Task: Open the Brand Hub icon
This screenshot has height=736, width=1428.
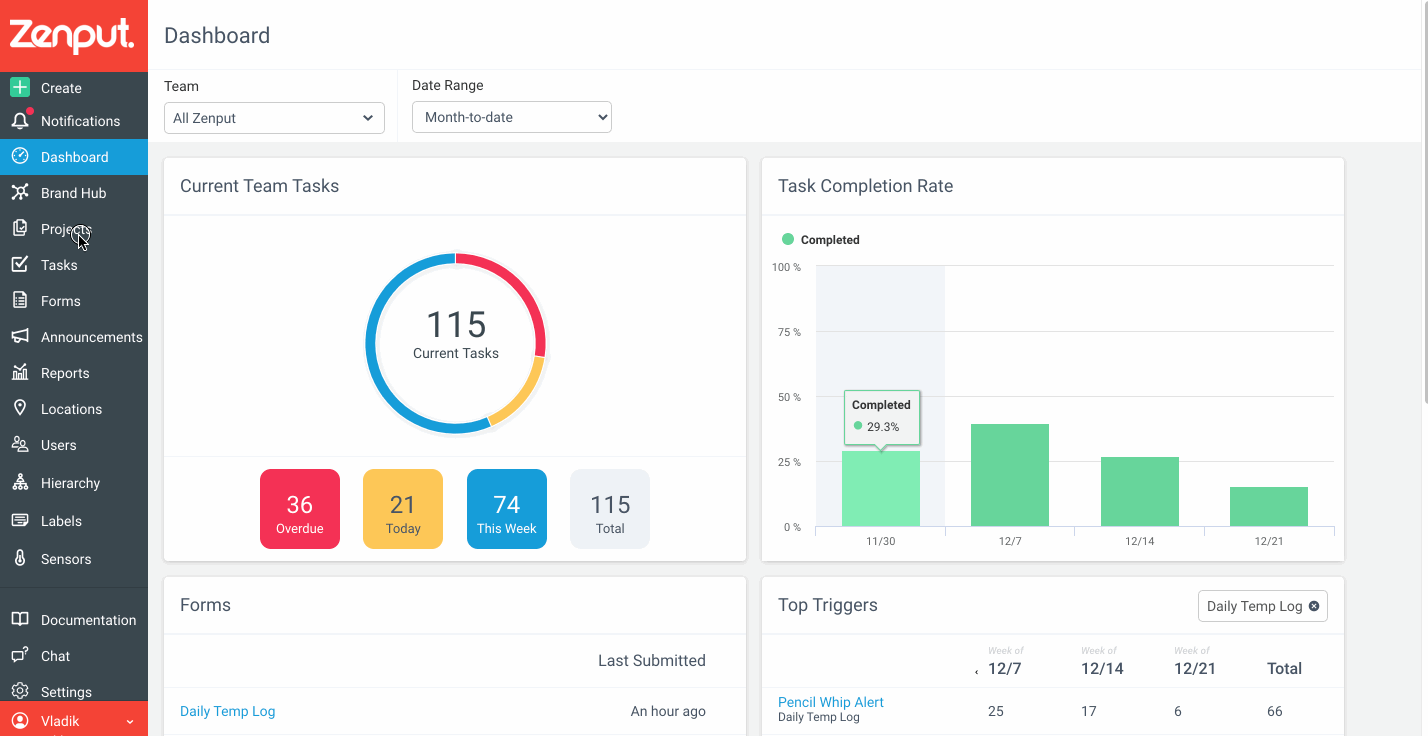Action: pyautogui.click(x=20, y=192)
